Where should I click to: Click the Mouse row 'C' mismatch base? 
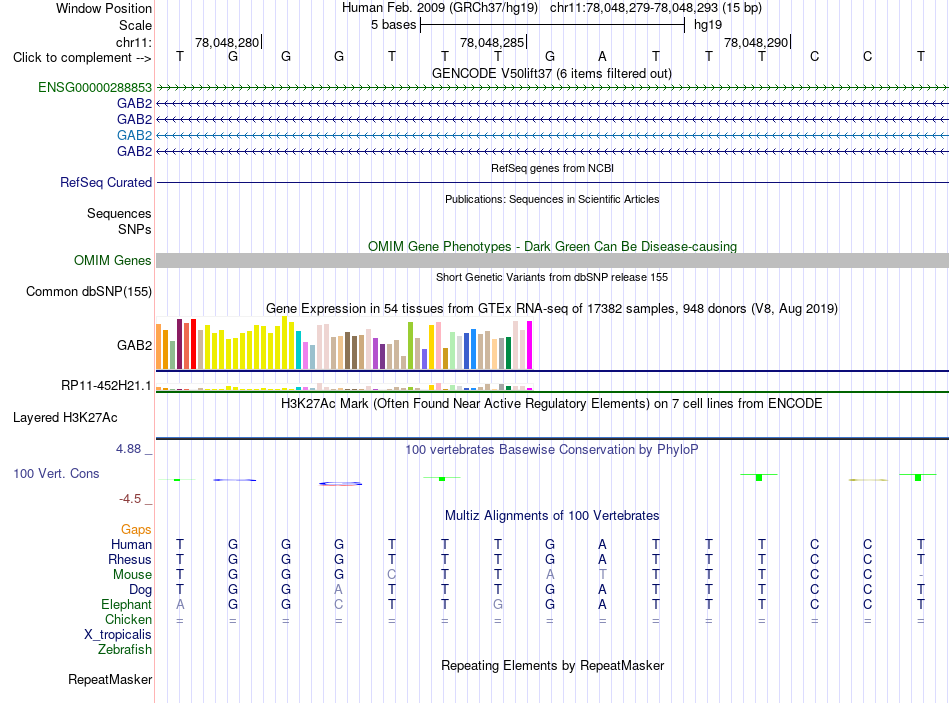[391, 575]
